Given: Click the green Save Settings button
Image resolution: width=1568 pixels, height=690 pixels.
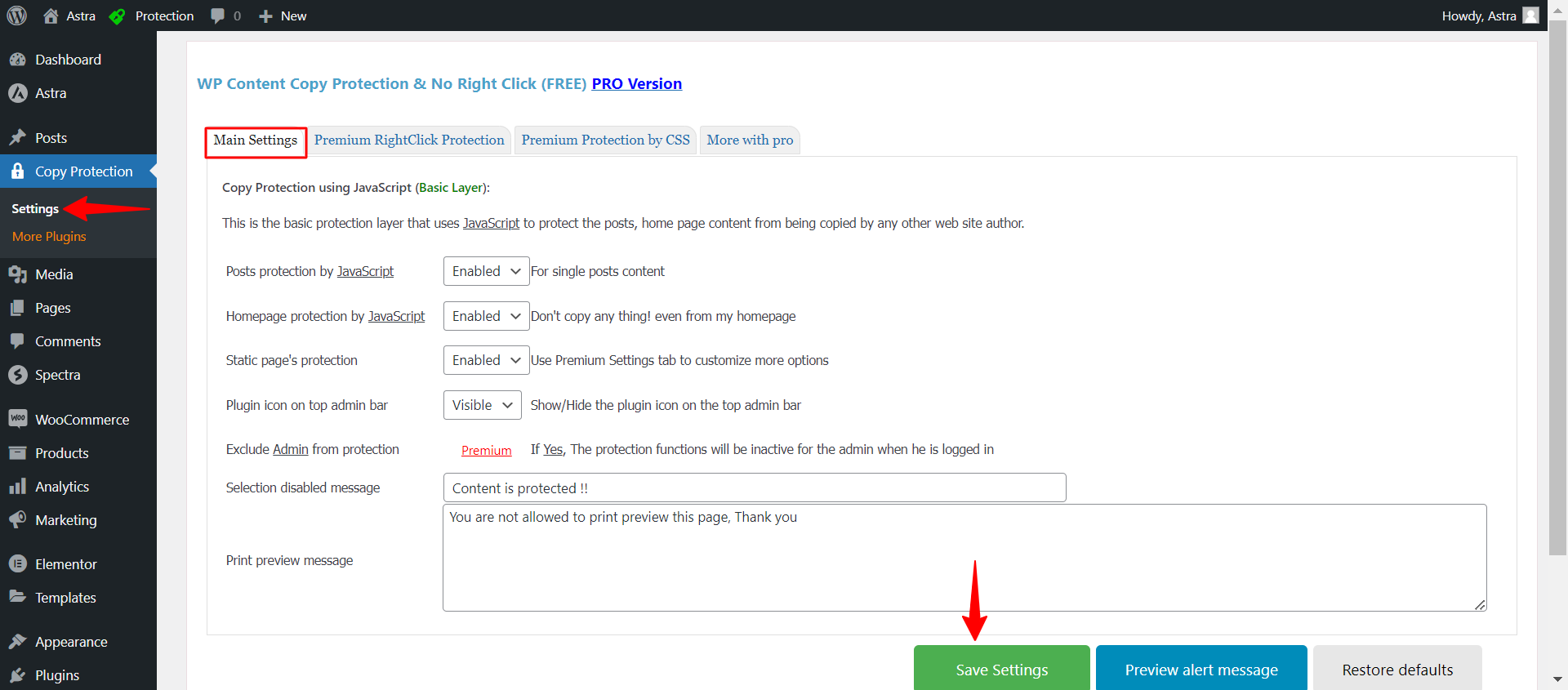Looking at the screenshot, I should point(1002,669).
